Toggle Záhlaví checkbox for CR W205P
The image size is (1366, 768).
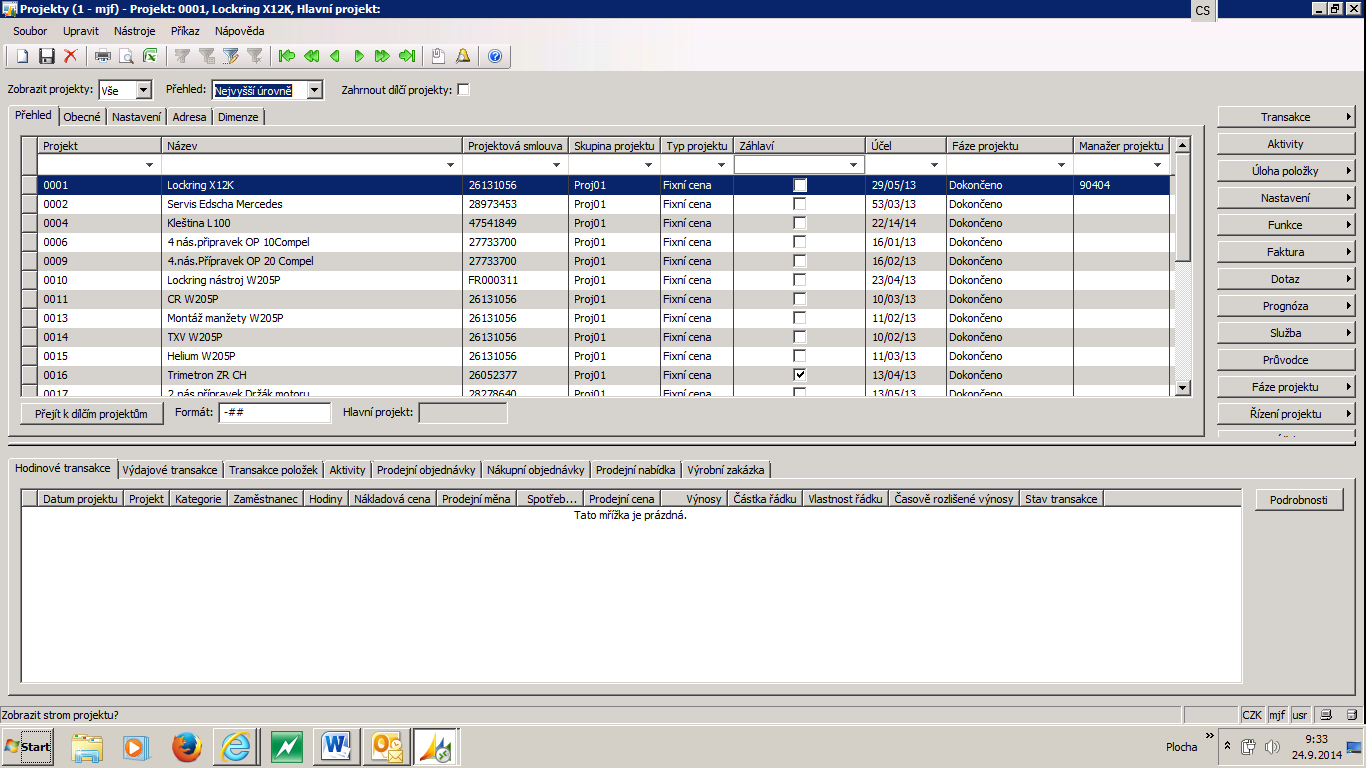pyautogui.click(x=800, y=299)
